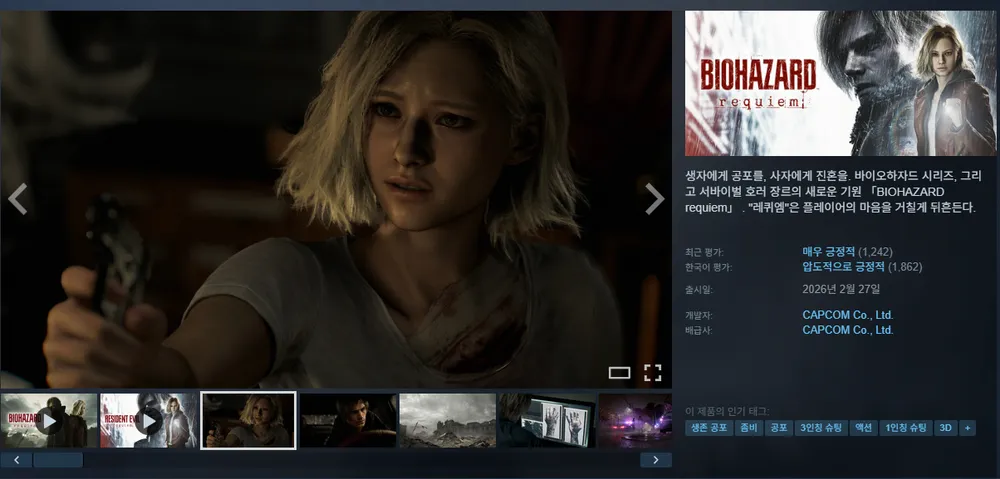The image size is (1000, 479).
Task: Select the '3D' tag
Action: tap(945, 428)
